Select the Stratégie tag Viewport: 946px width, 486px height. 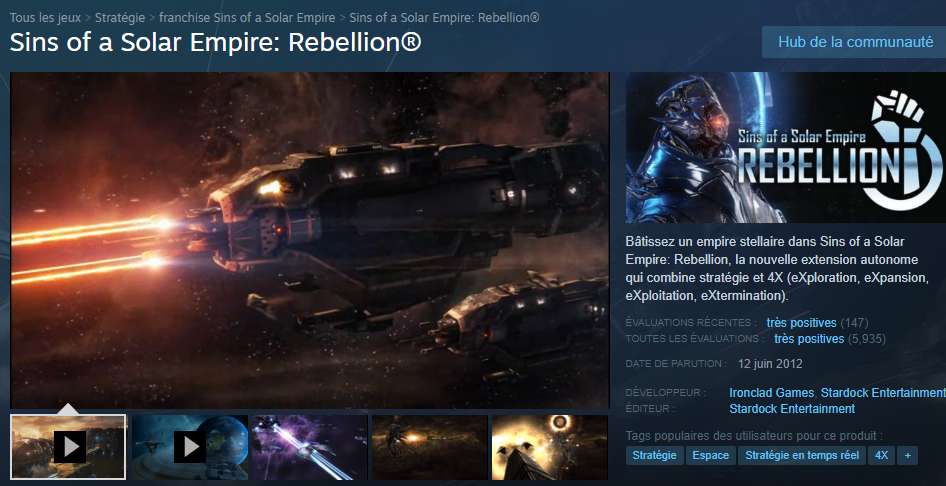(x=655, y=456)
